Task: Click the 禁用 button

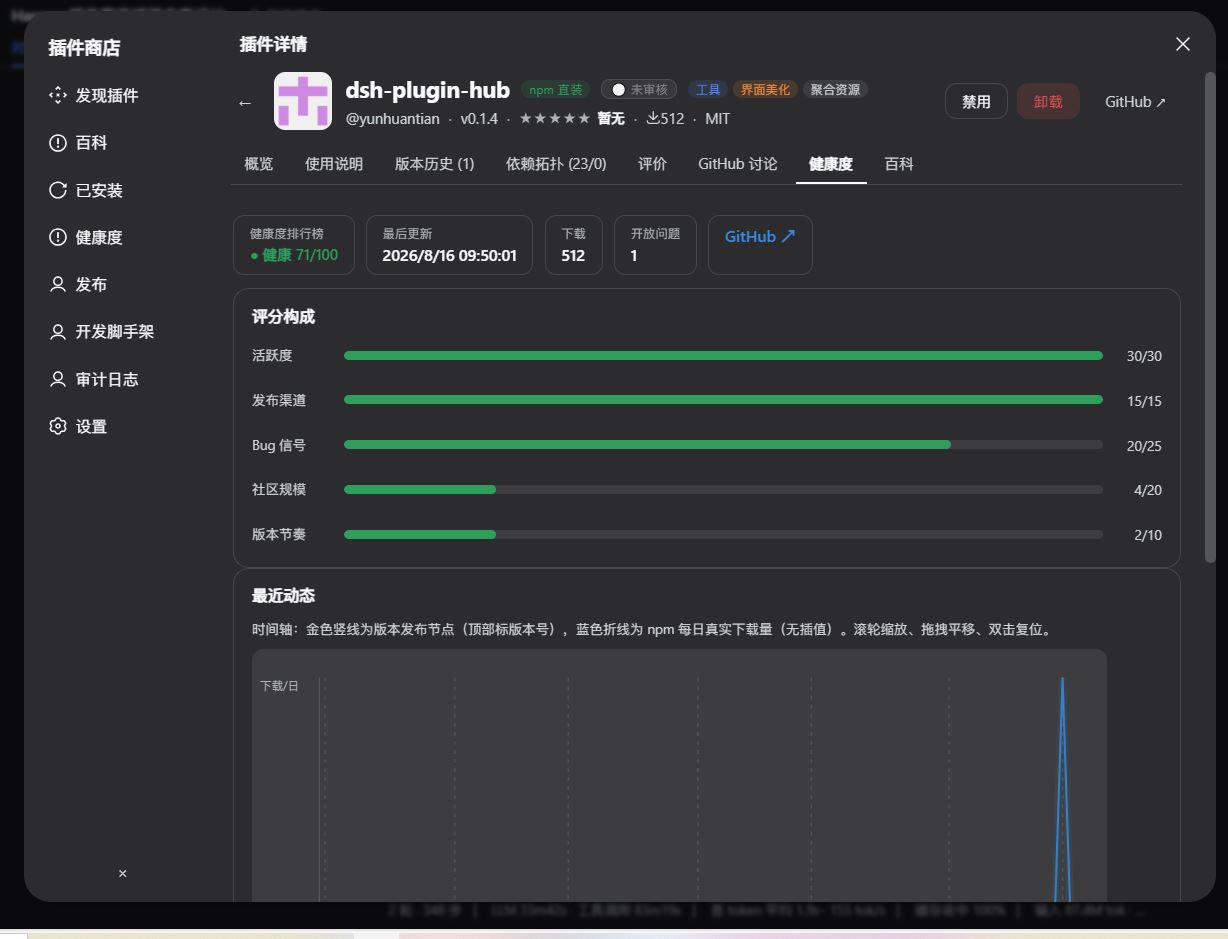Action: (x=976, y=102)
